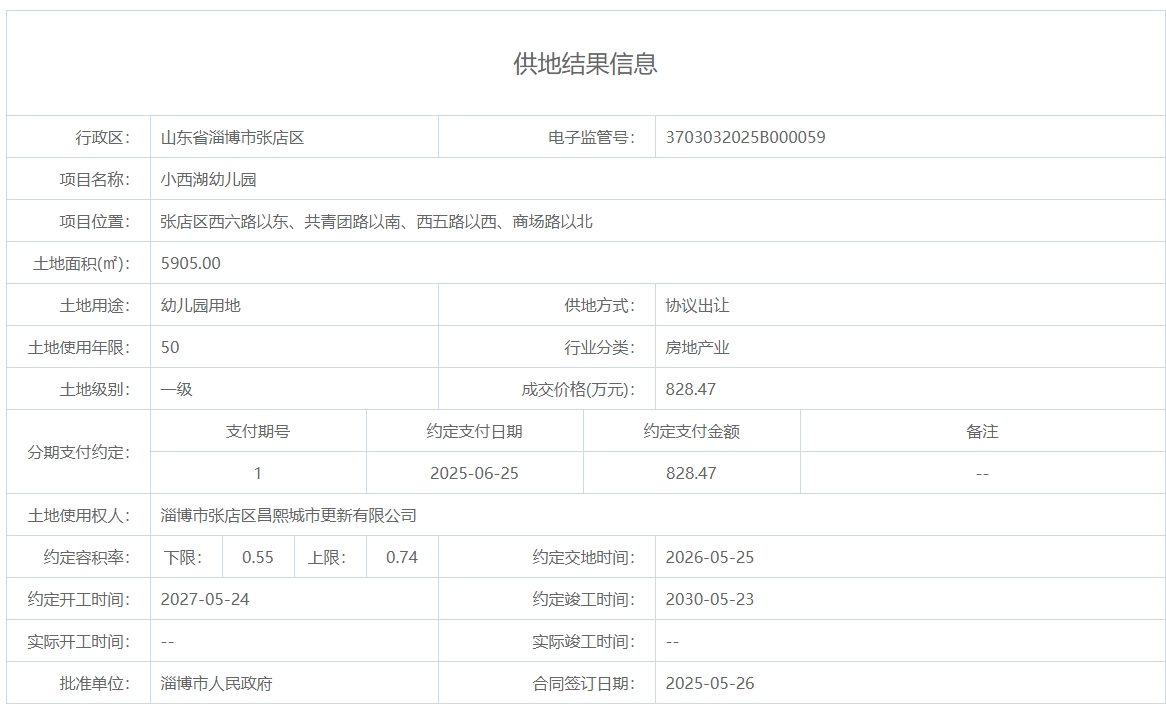Select the payment date '2025-06-25'
The height and width of the screenshot is (704, 1166).
click(474, 474)
